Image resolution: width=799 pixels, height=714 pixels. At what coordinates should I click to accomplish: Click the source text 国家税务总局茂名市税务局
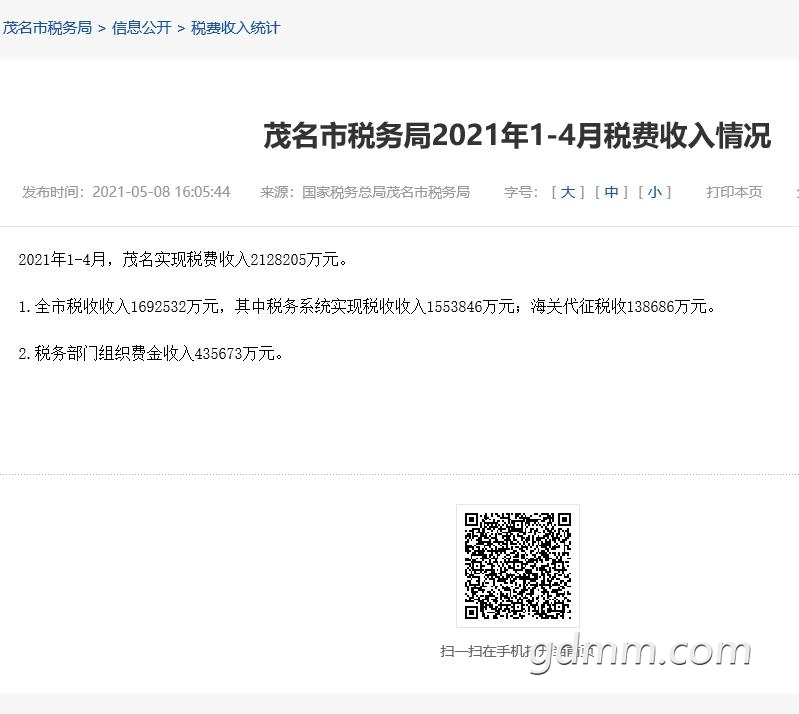pyautogui.click(x=386, y=192)
